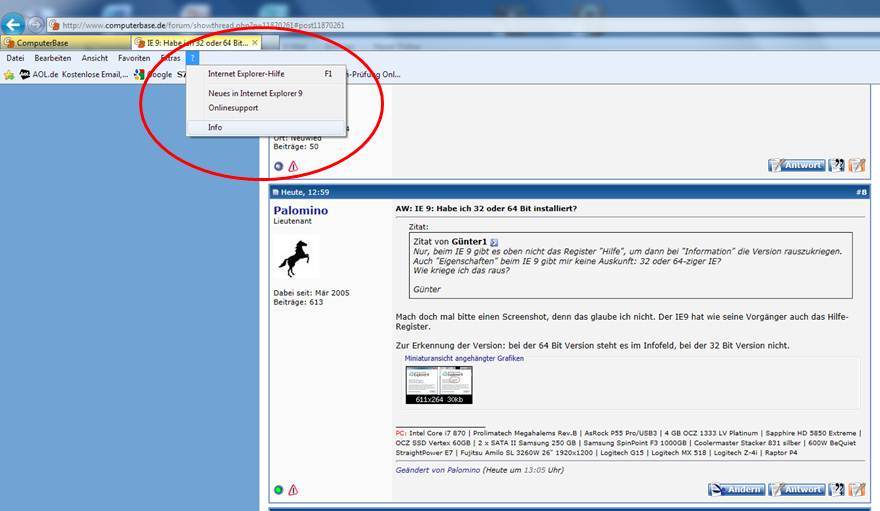Viewport: 880px width, 511px height.
Task: View the original post via the arrow beside Günter1
Action: pyautogui.click(x=494, y=242)
